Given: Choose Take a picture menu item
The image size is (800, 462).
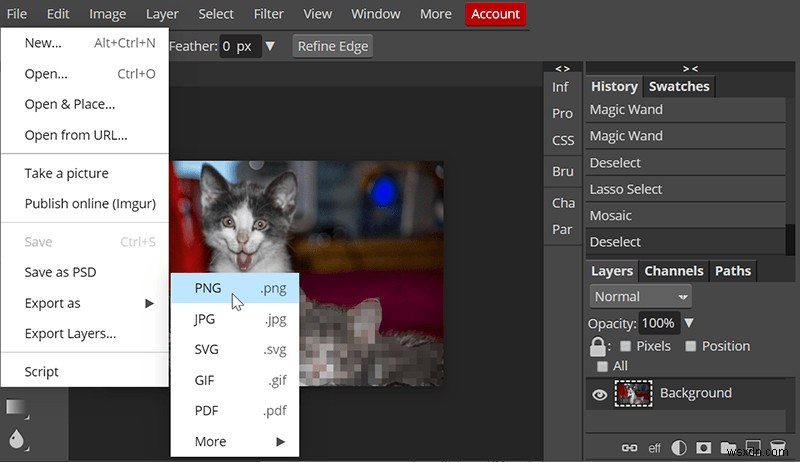Looking at the screenshot, I should [x=85, y=173].
